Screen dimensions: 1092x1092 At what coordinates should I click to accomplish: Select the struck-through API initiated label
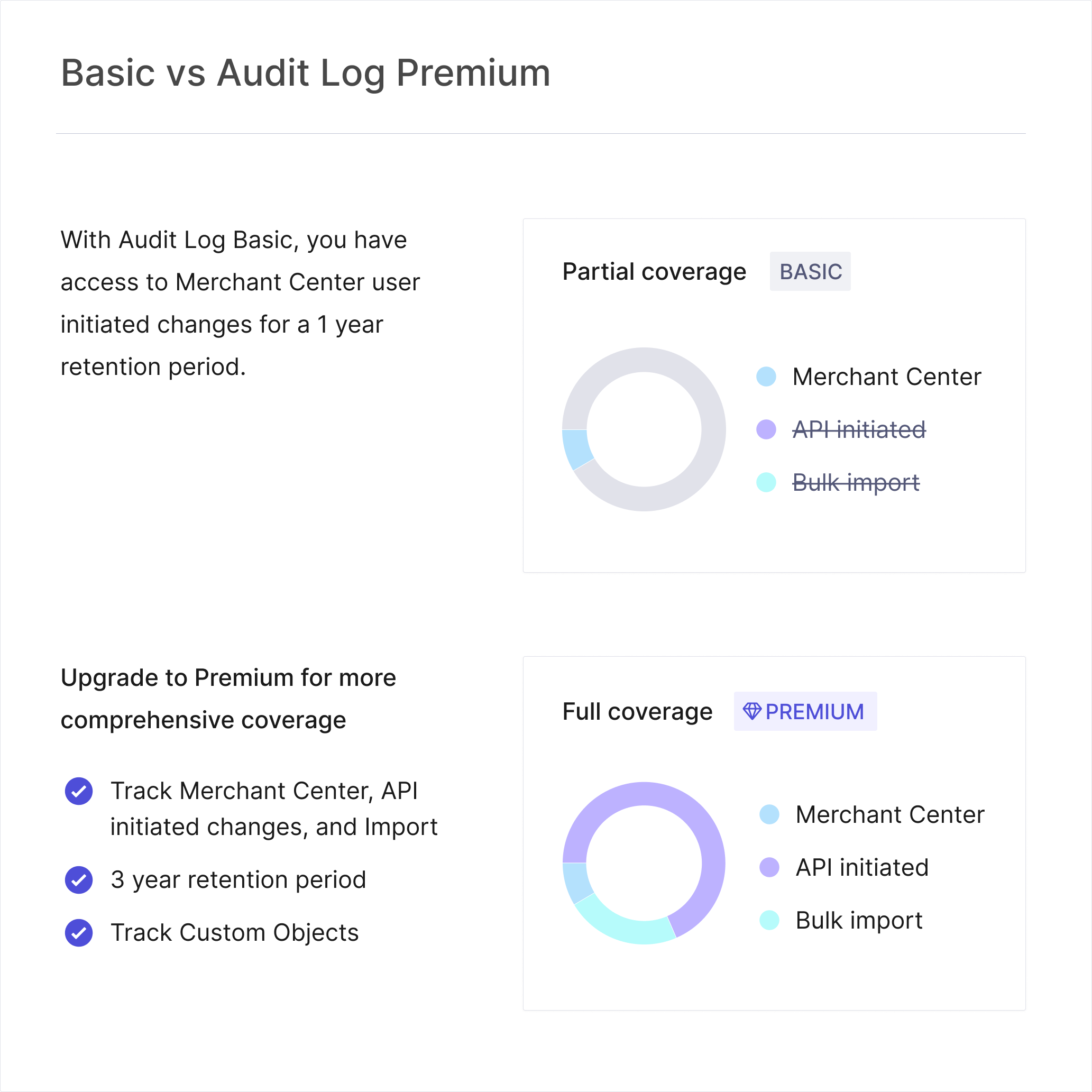[859, 429]
